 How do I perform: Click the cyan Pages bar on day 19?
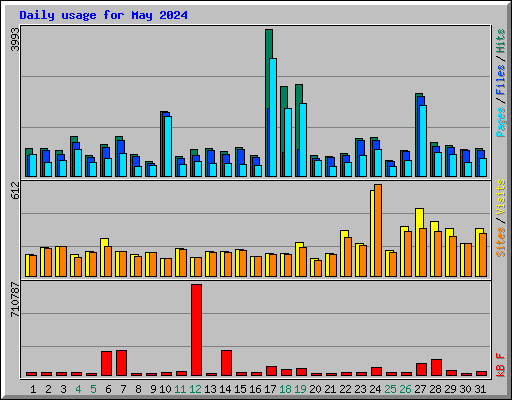point(303,140)
